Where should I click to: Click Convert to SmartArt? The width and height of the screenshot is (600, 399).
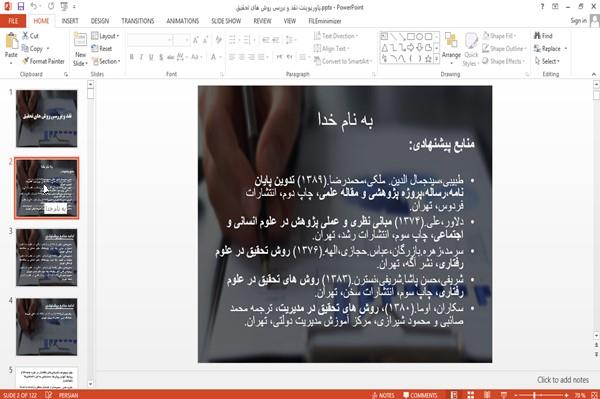(x=343, y=61)
